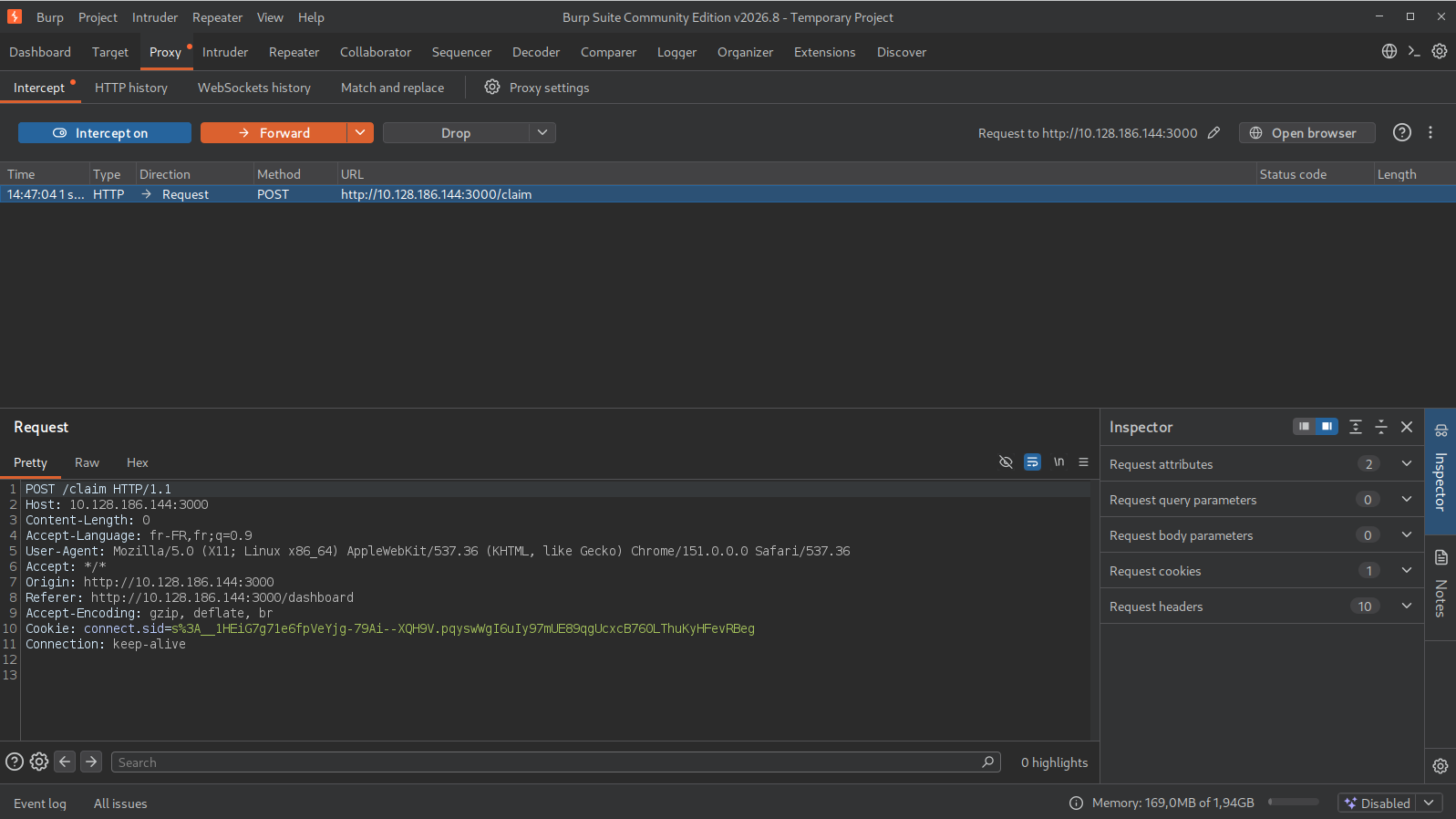Expand Request attributes section
1456x819 pixels.
pos(1262,464)
